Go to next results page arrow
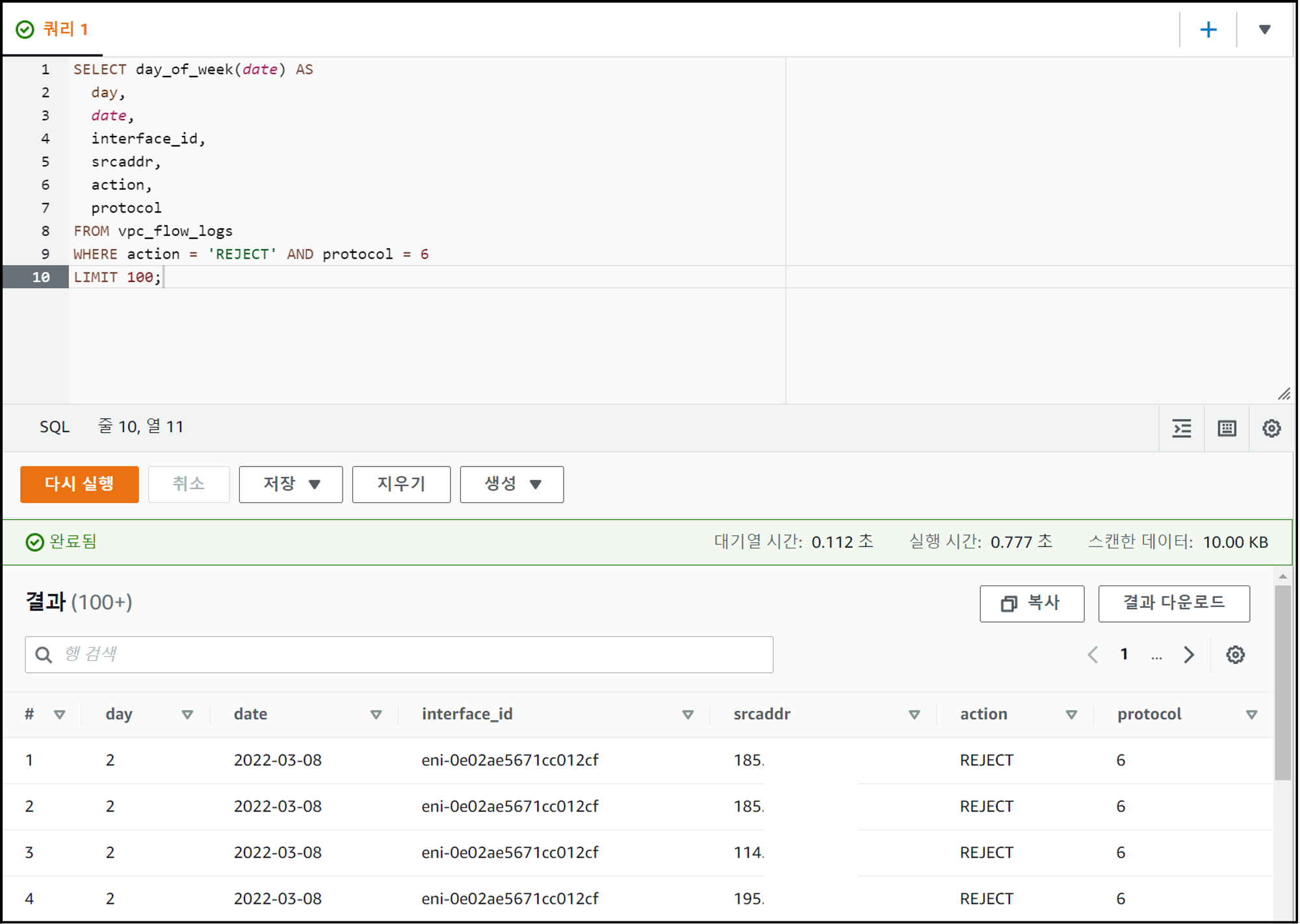The width and height of the screenshot is (1300, 924). pos(1189,654)
